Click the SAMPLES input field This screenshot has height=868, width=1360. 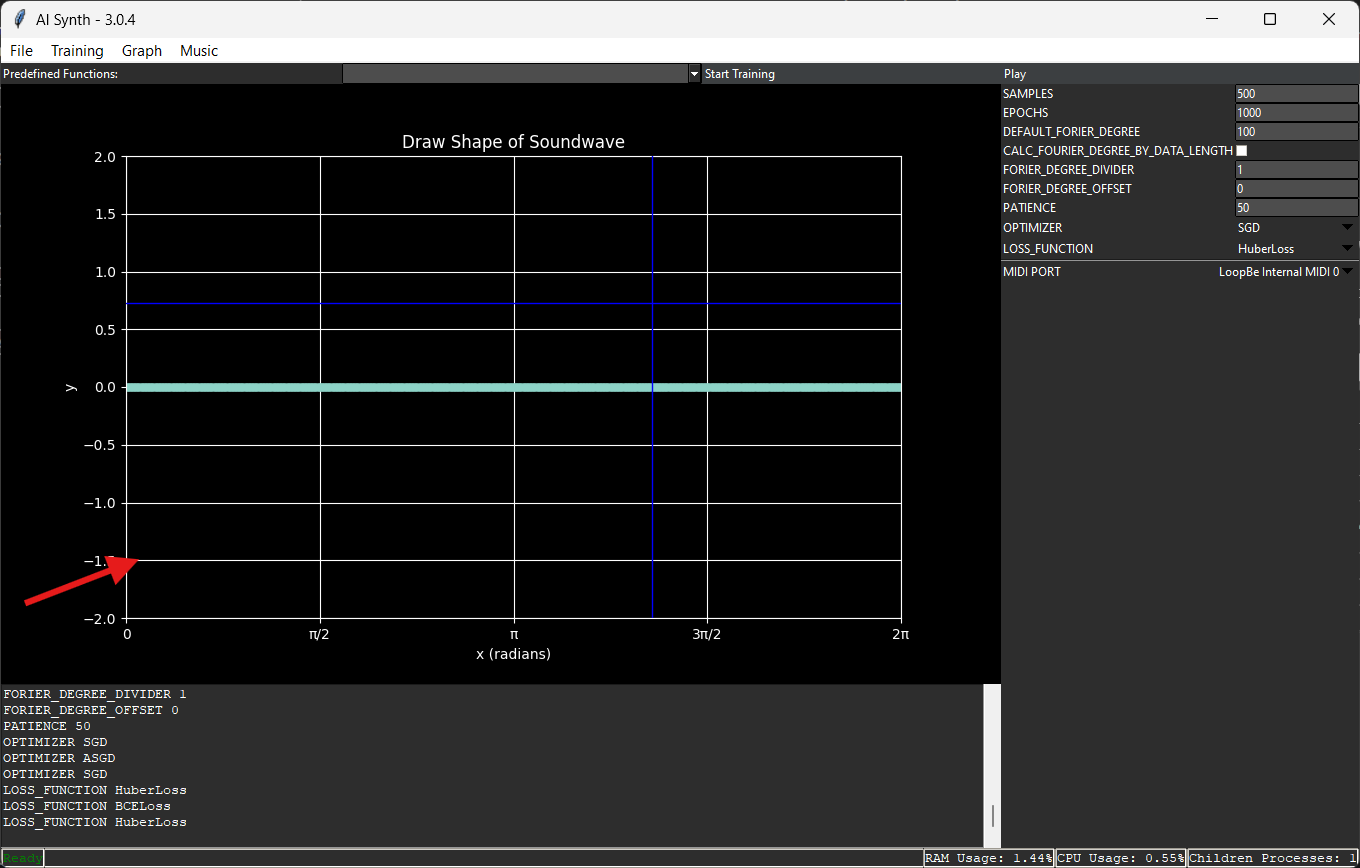point(1297,94)
